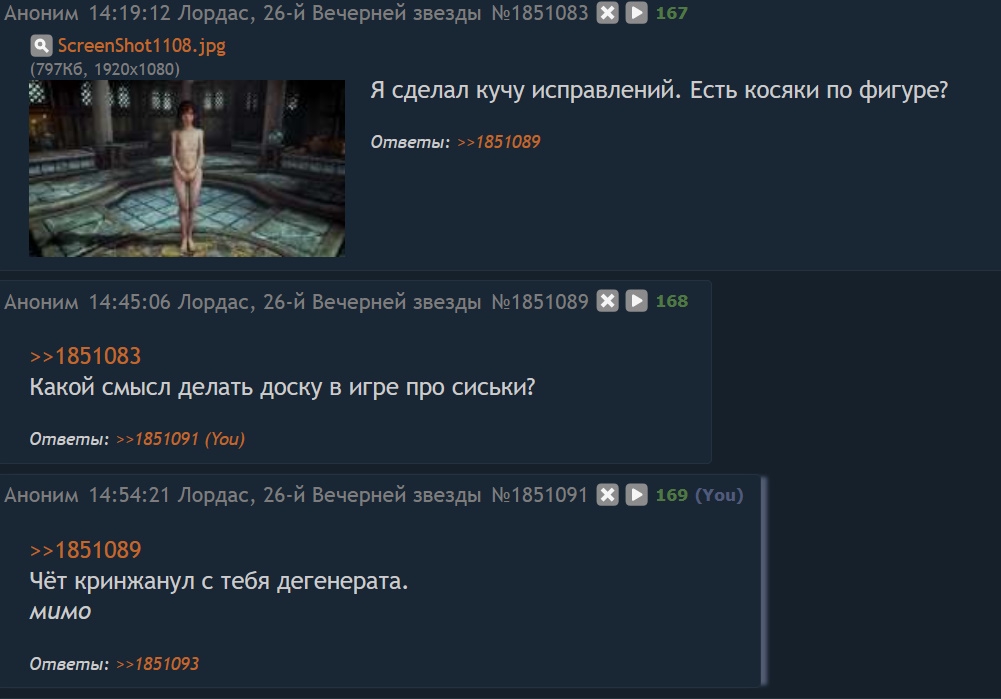Click post number №1851091 to reply
Screen dimensions: 1001x699
(x=539, y=495)
